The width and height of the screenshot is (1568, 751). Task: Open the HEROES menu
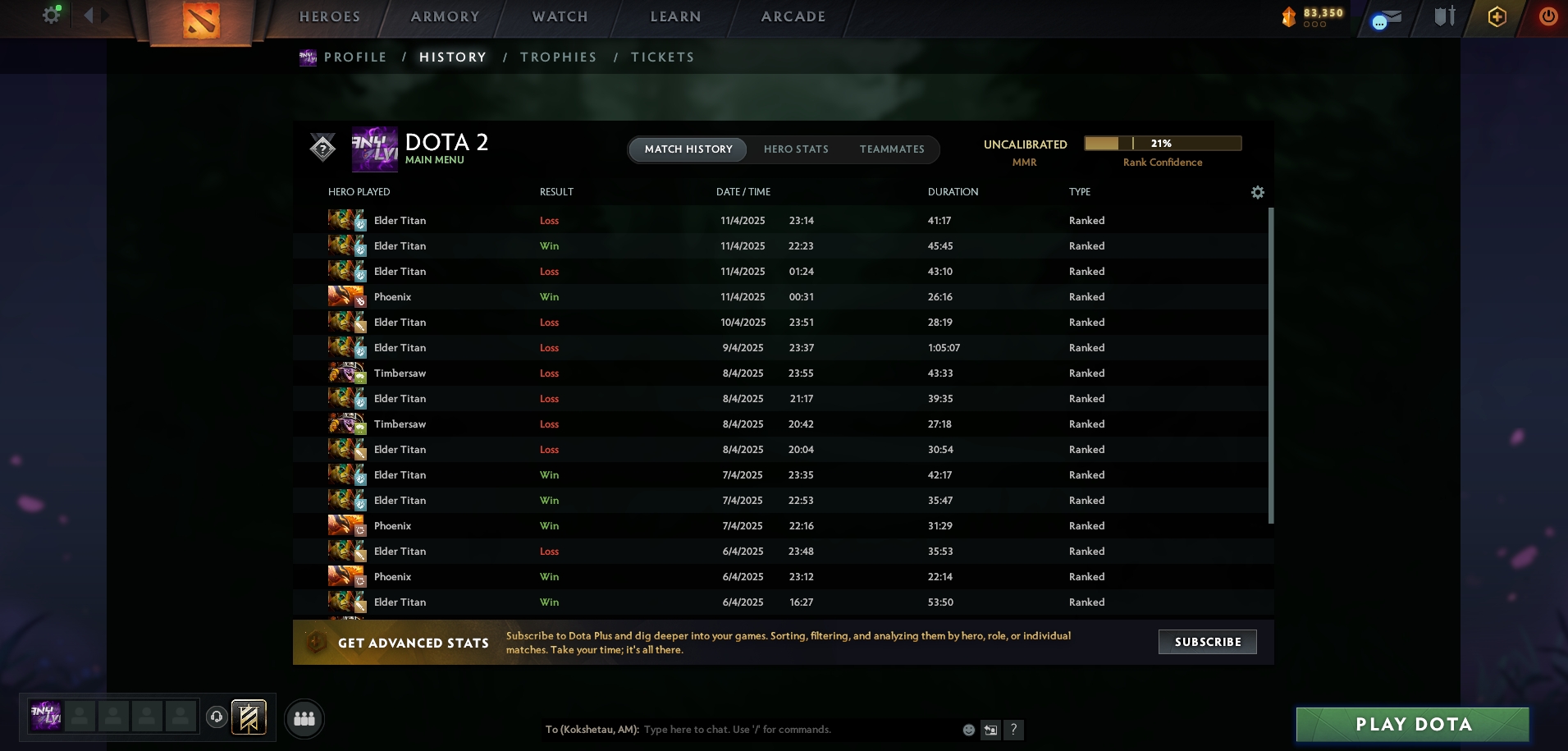point(330,16)
